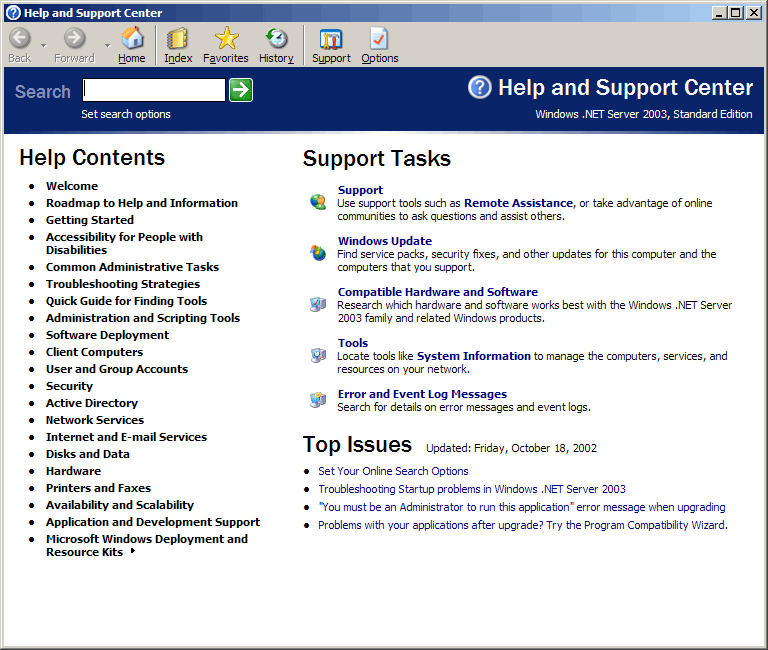The height and width of the screenshot is (650, 768).
Task: Open Client Computers topic
Action: (x=95, y=352)
